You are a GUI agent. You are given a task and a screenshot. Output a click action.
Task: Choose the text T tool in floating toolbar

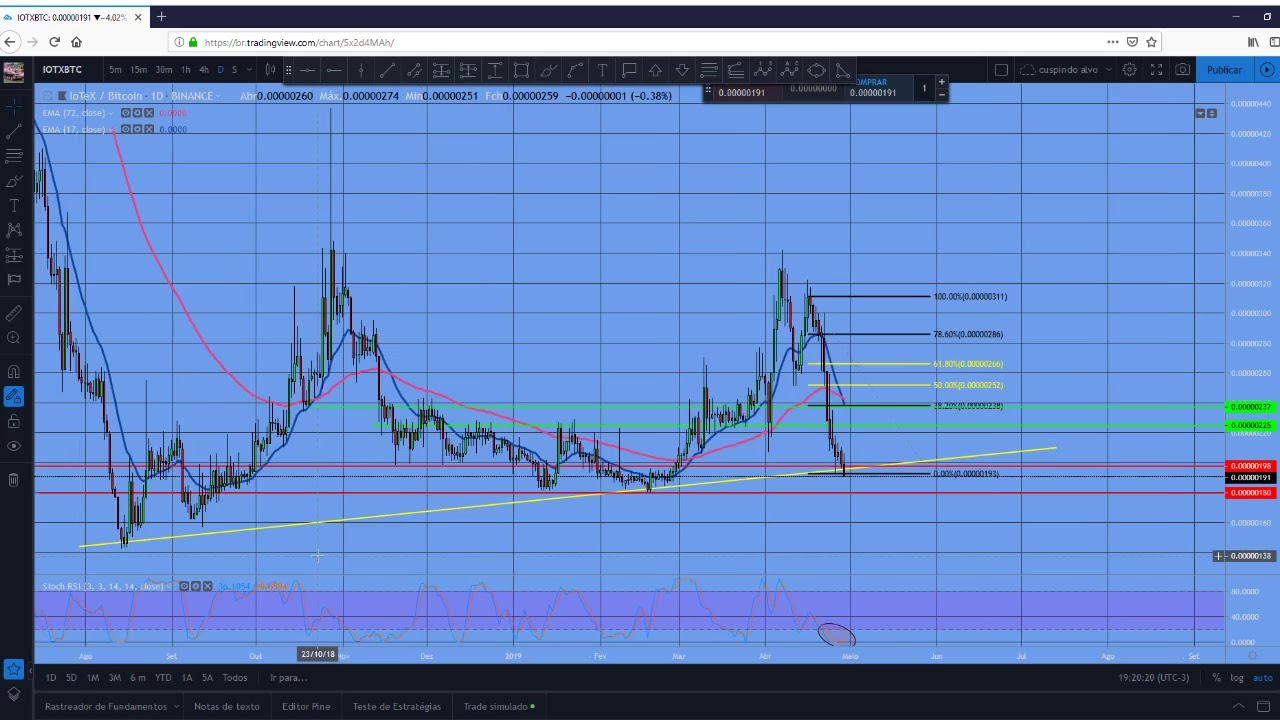[x=603, y=70]
